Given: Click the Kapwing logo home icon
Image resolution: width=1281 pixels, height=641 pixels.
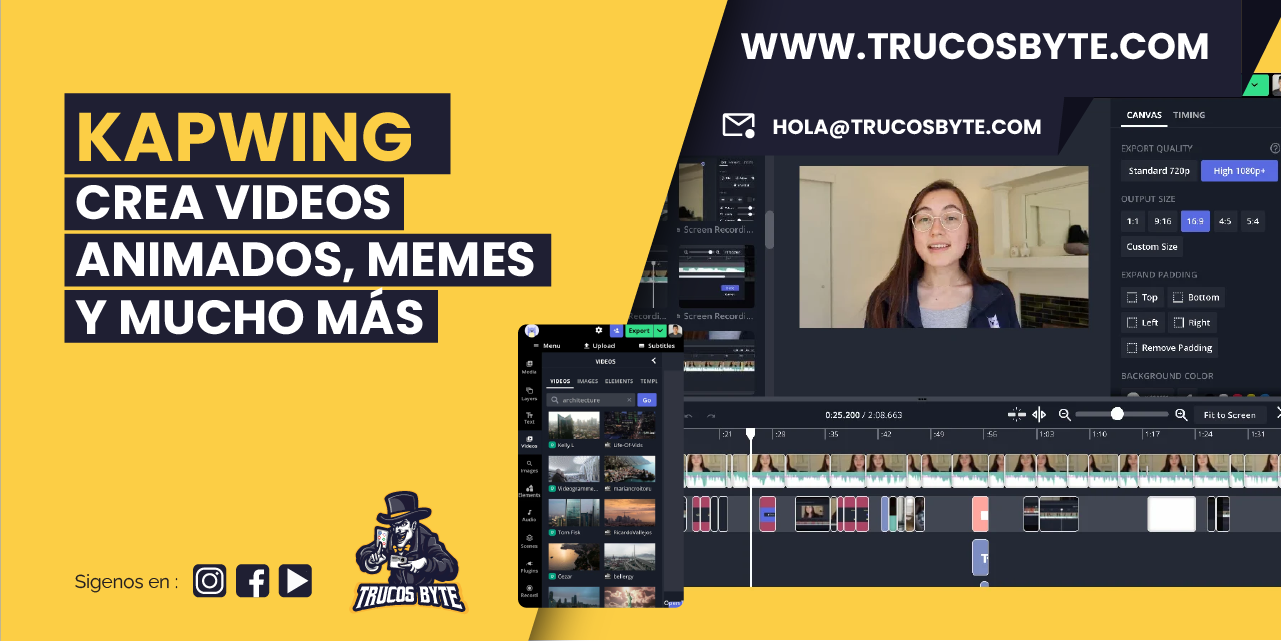Looking at the screenshot, I should point(532,331).
